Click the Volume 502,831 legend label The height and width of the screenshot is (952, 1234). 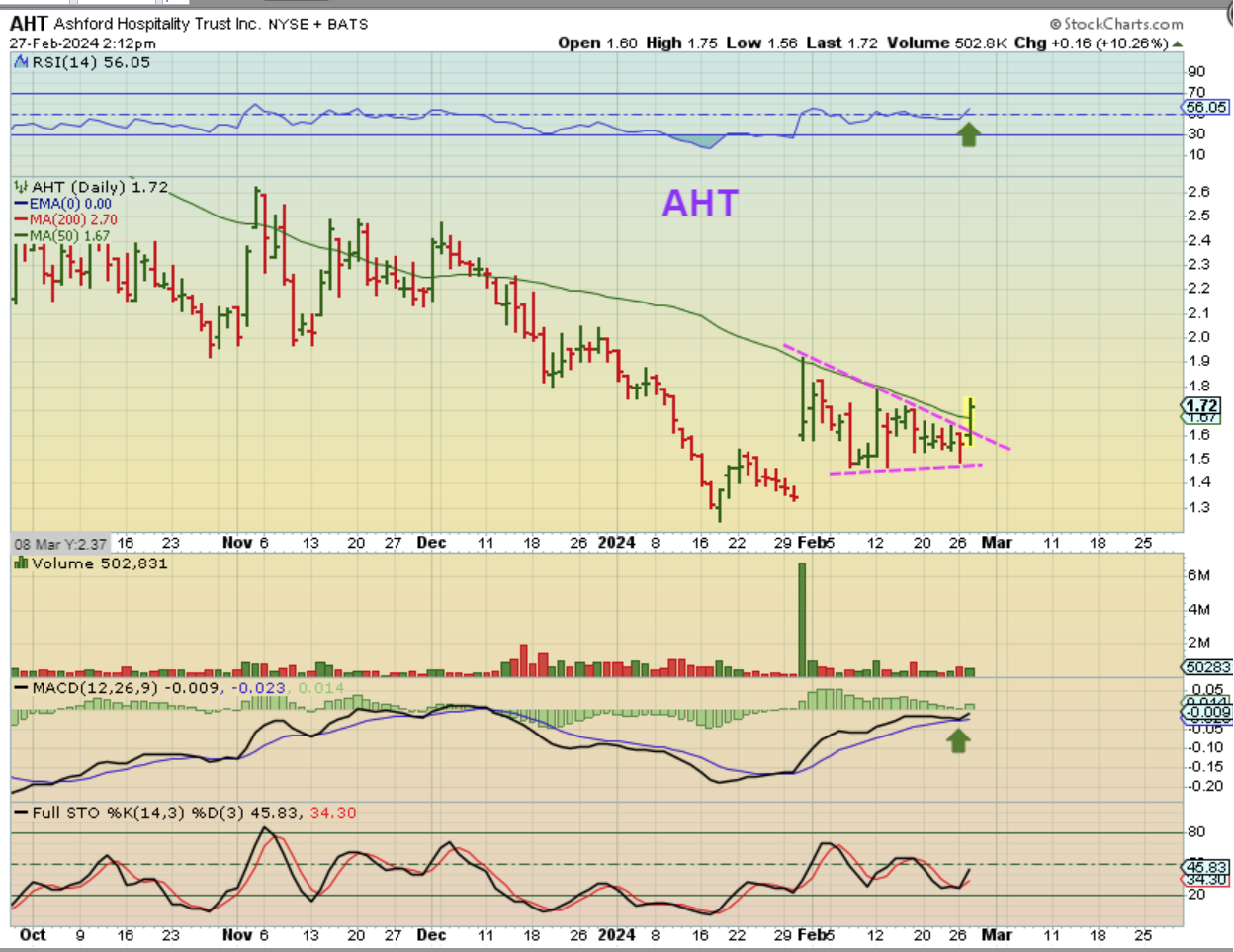click(x=100, y=563)
